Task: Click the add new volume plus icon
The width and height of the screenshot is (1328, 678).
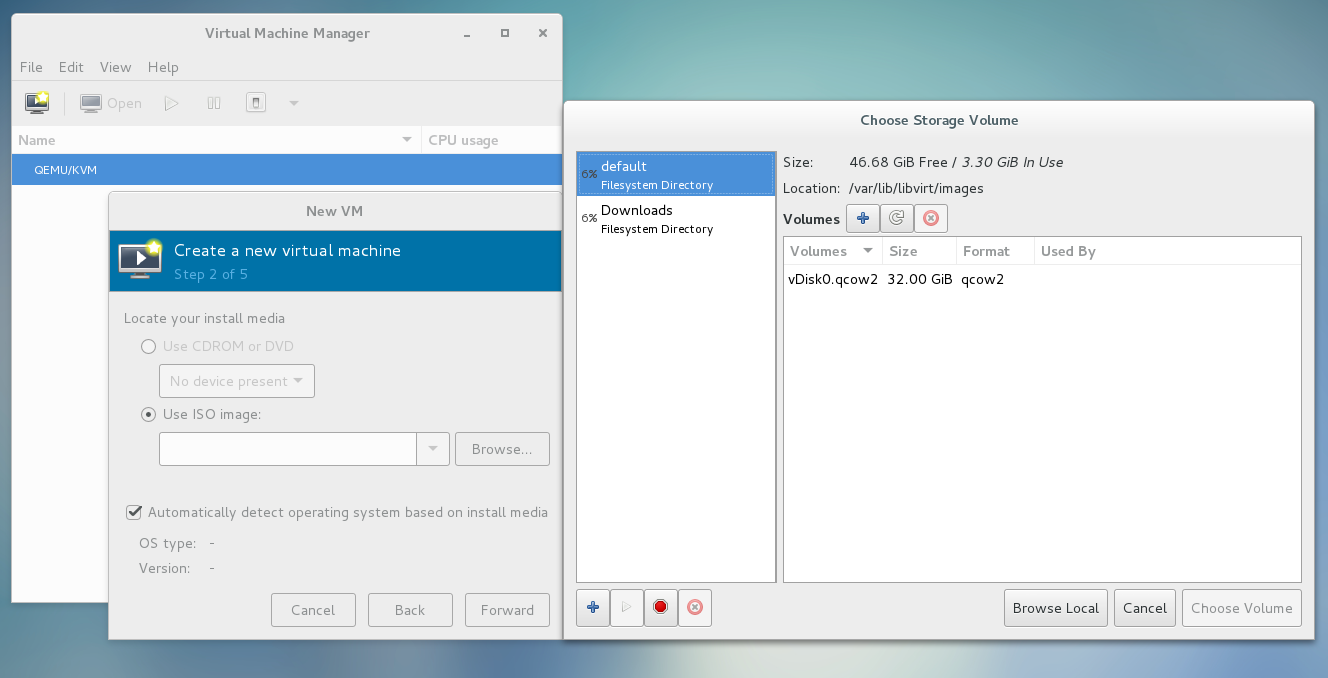Action: (863, 218)
